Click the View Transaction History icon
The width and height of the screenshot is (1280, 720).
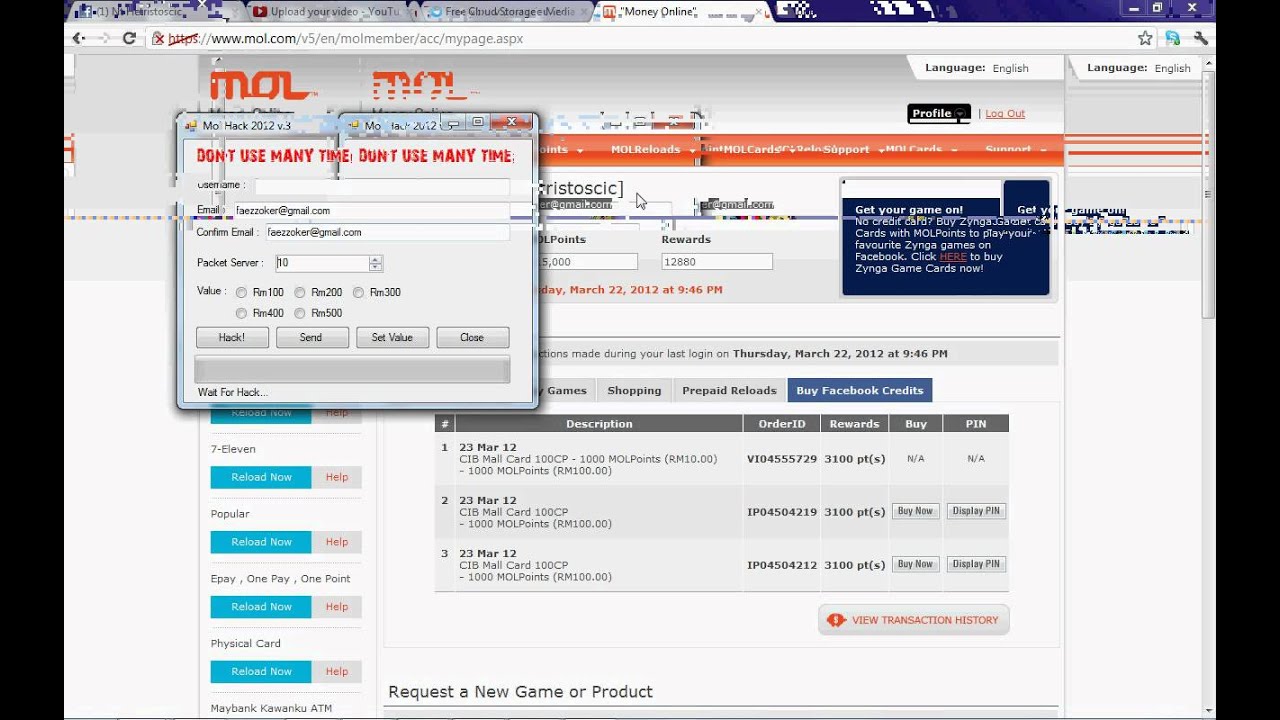tap(836, 620)
